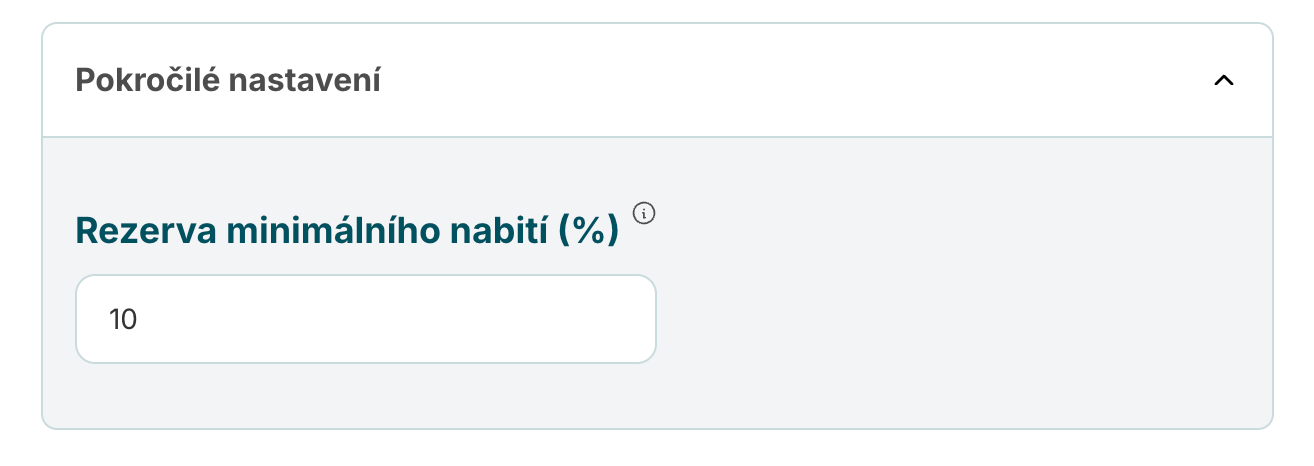This screenshot has height=466, width=1314.
Task: Toggle the Pokročilé nastavení accordion closed
Action: tap(1223, 81)
